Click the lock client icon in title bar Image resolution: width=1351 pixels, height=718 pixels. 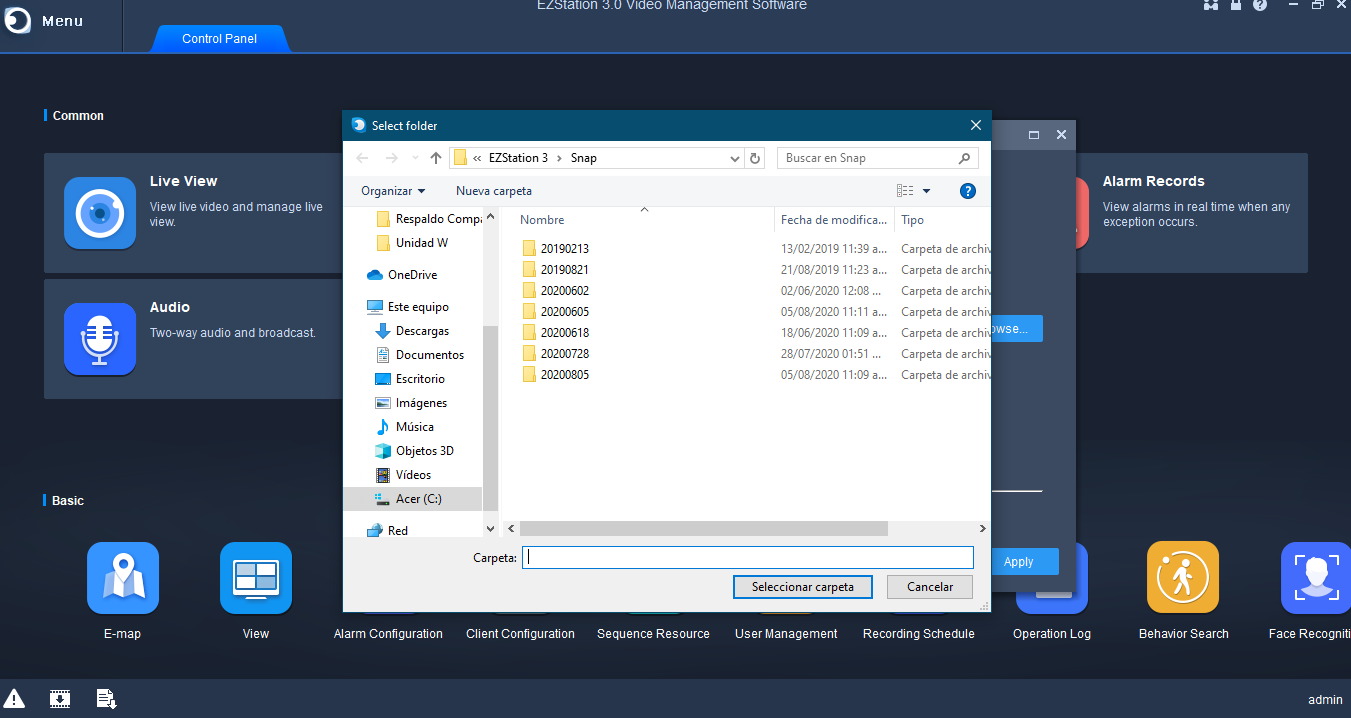click(x=1236, y=5)
